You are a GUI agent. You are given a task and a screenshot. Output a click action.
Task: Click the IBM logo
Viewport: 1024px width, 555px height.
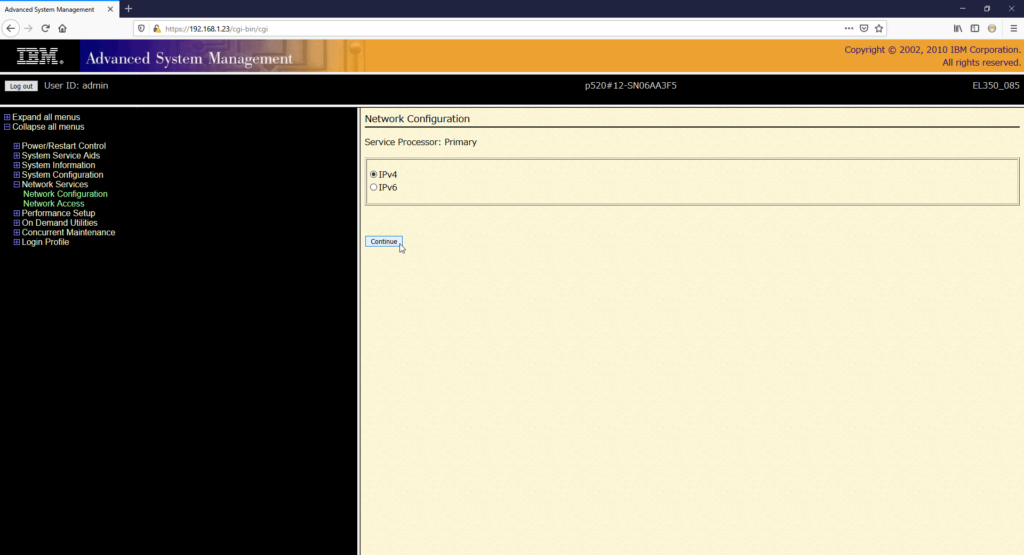click(40, 57)
